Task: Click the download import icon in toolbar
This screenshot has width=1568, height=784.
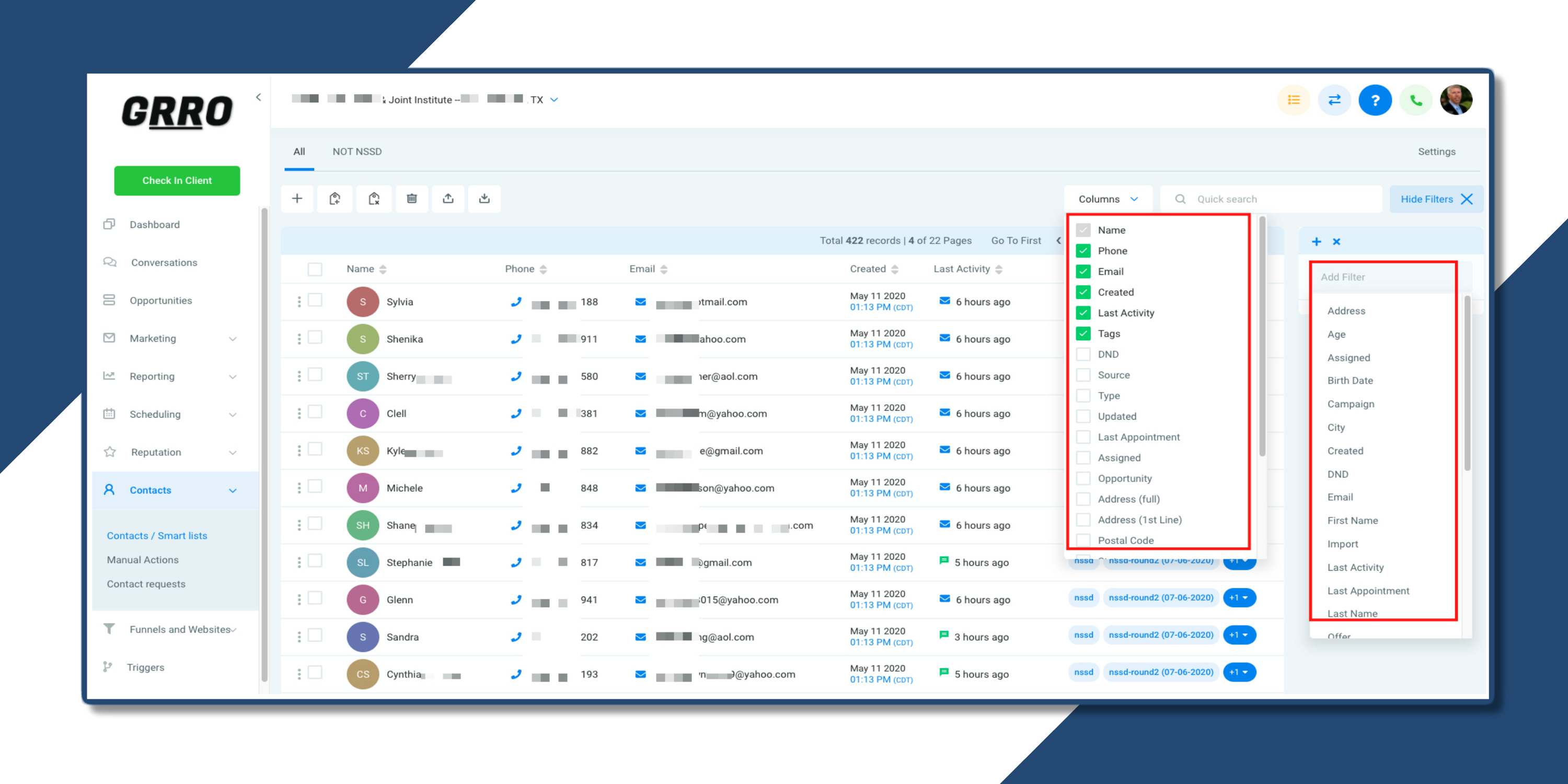Action: [485, 199]
